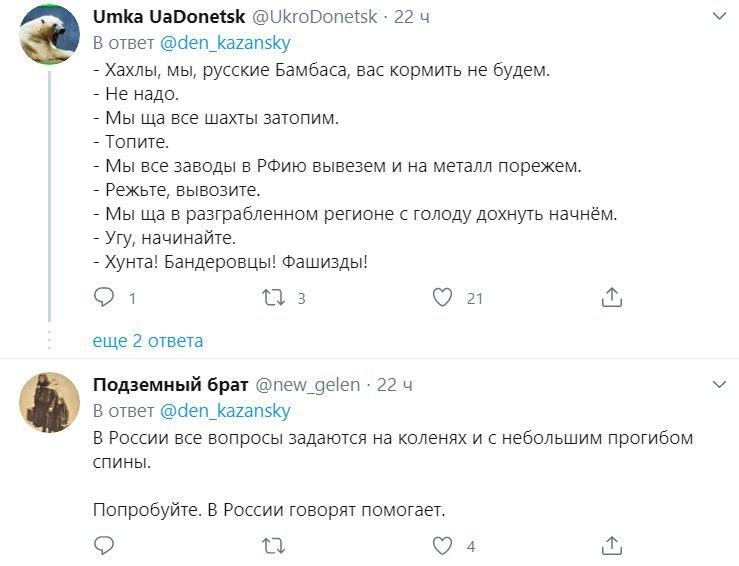Share the Подземный брат tweet
This screenshot has height=566, width=739.
point(612,545)
